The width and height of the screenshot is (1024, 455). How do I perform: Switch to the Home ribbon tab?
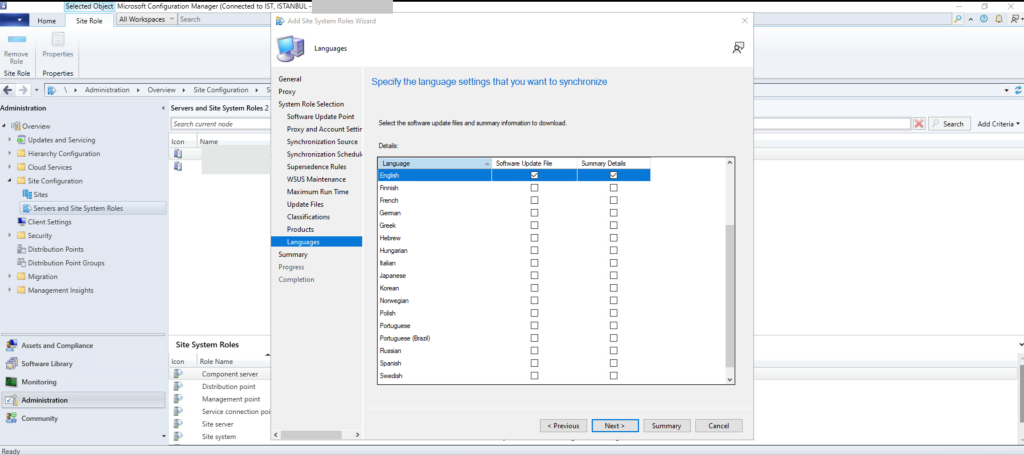tap(46, 20)
